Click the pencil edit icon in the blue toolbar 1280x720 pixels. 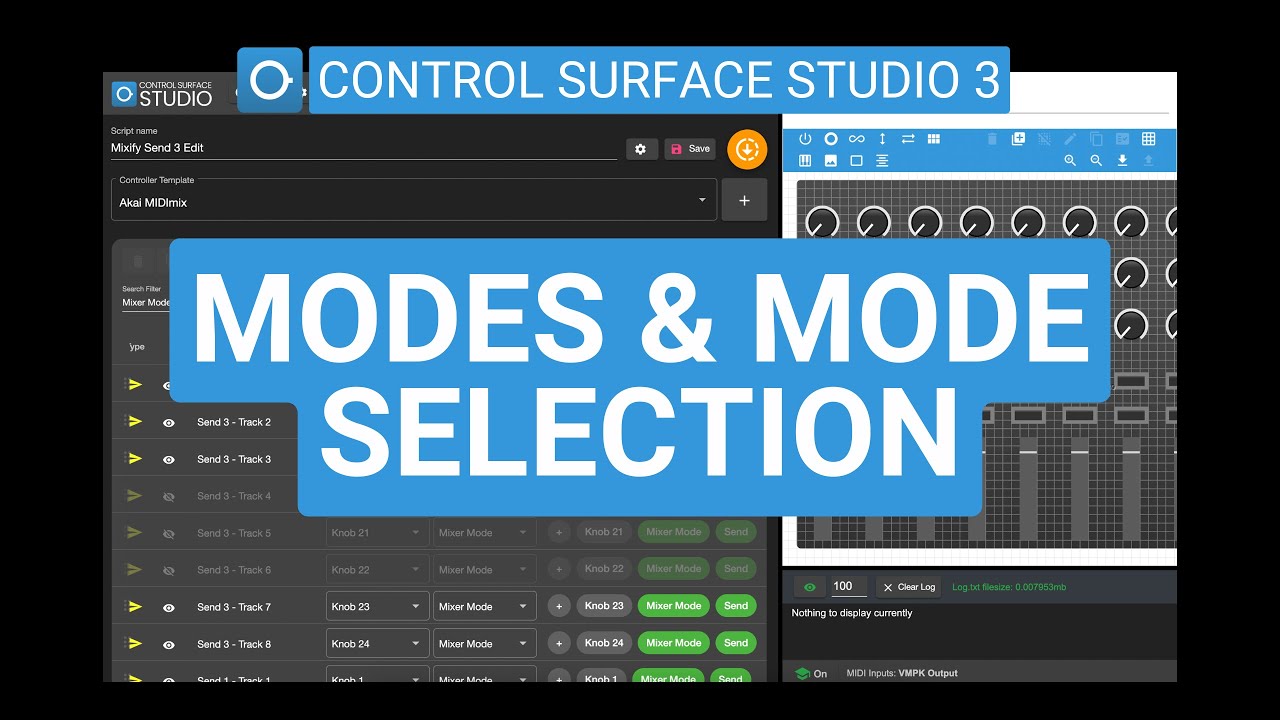(x=1070, y=139)
